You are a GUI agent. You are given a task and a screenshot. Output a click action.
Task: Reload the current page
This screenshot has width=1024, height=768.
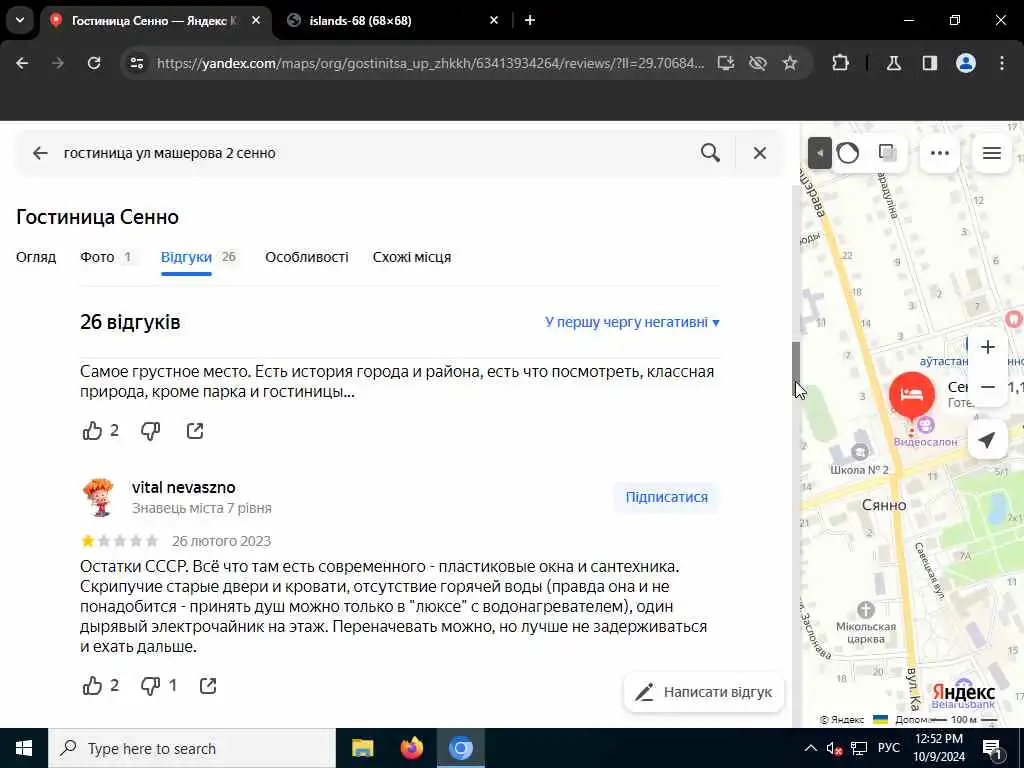[94, 63]
